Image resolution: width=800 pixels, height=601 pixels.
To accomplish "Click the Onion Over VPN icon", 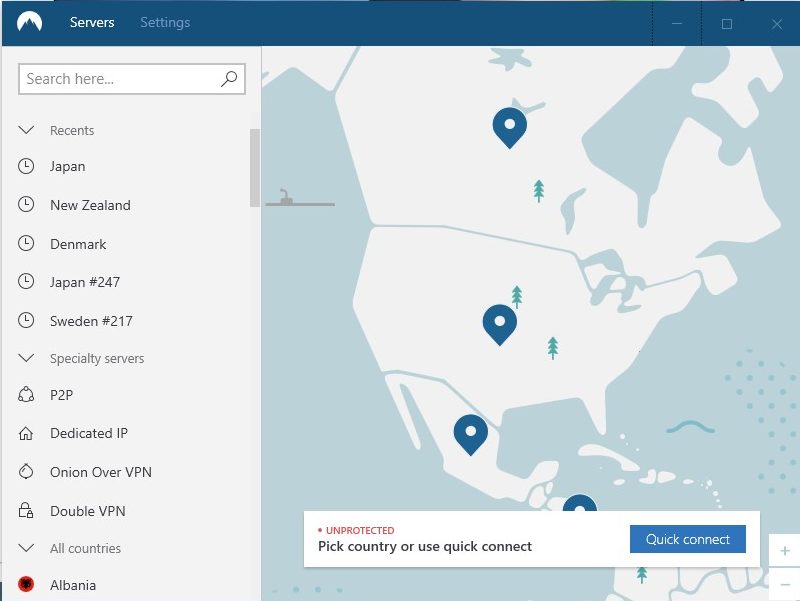I will click(26, 471).
